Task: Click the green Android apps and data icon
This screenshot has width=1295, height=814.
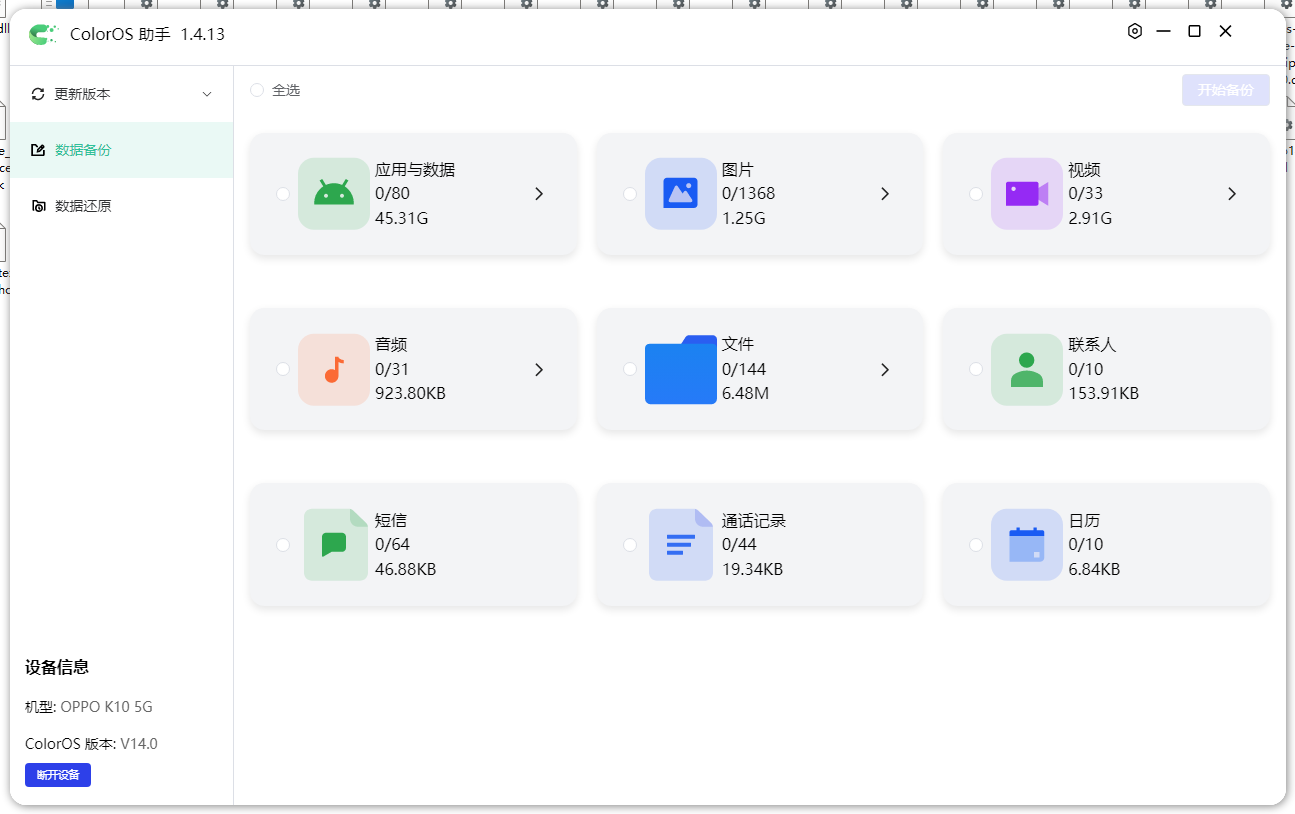Action: click(x=333, y=194)
